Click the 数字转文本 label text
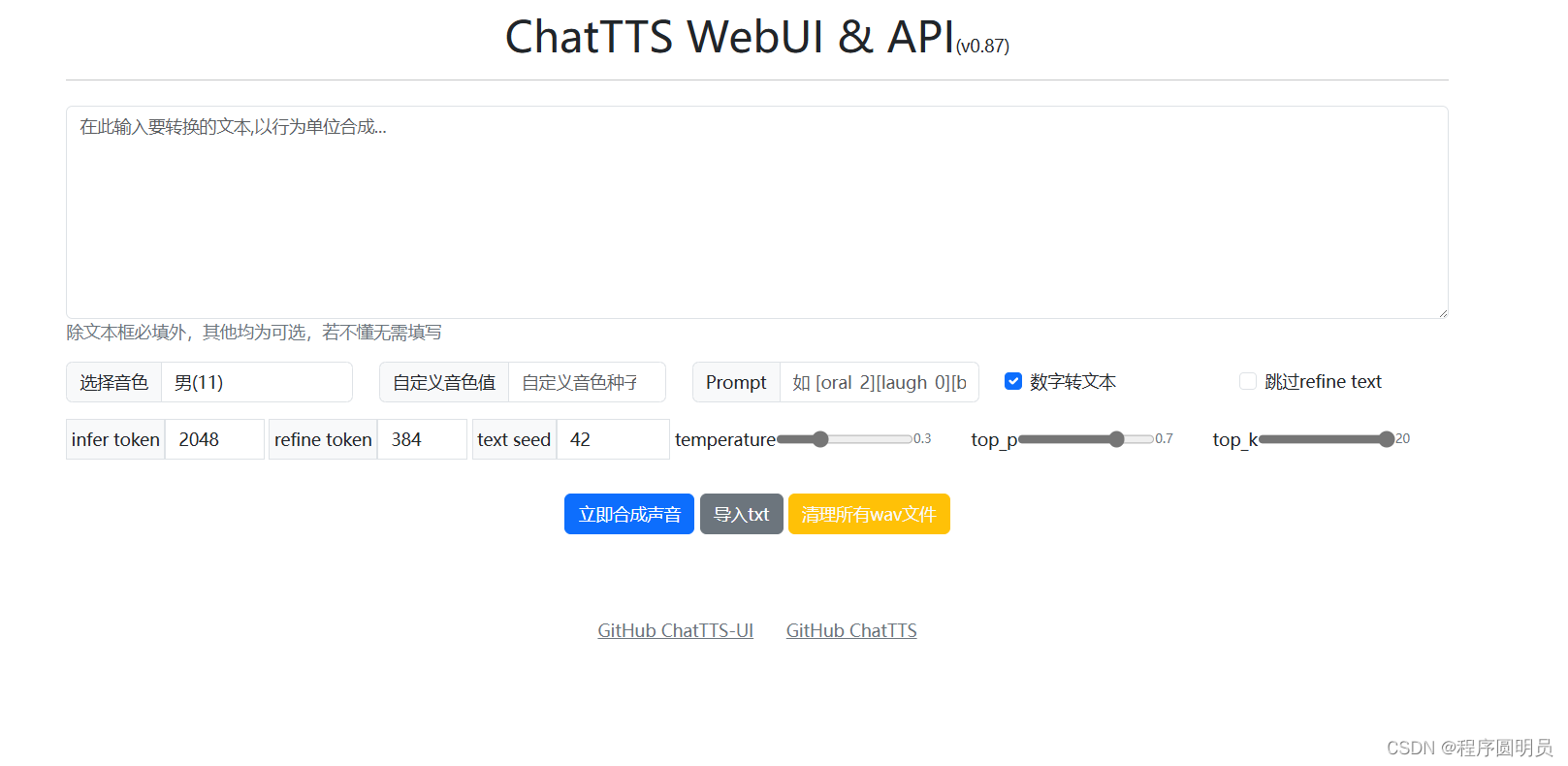Image resolution: width=1568 pixels, height=766 pixels. [1072, 381]
